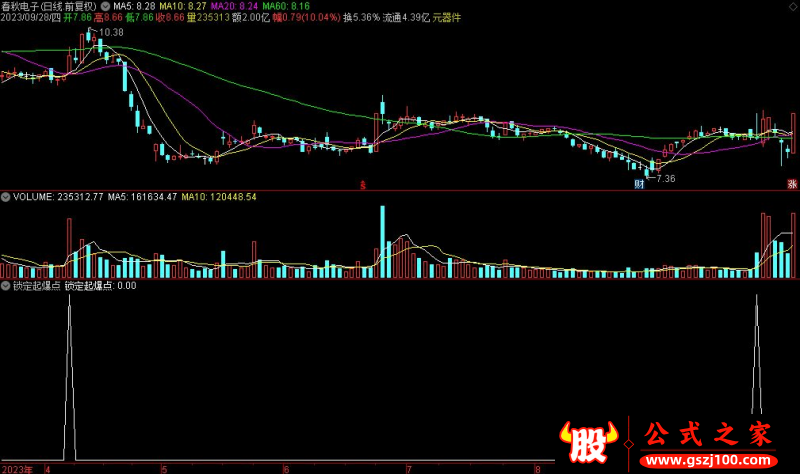Click the 10.38 high price label

(111, 33)
